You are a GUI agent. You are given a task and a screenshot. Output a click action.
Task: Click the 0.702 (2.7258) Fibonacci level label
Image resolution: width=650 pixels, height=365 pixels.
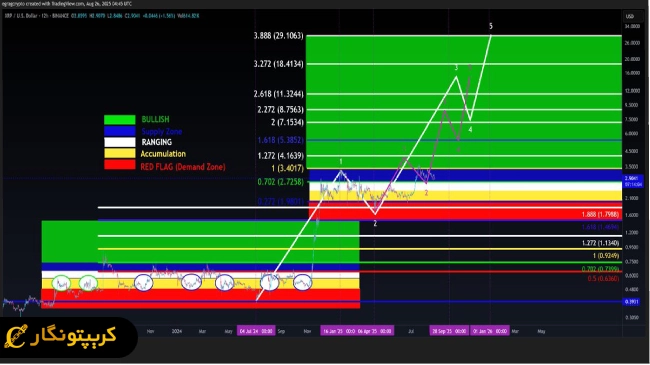[x=281, y=182]
